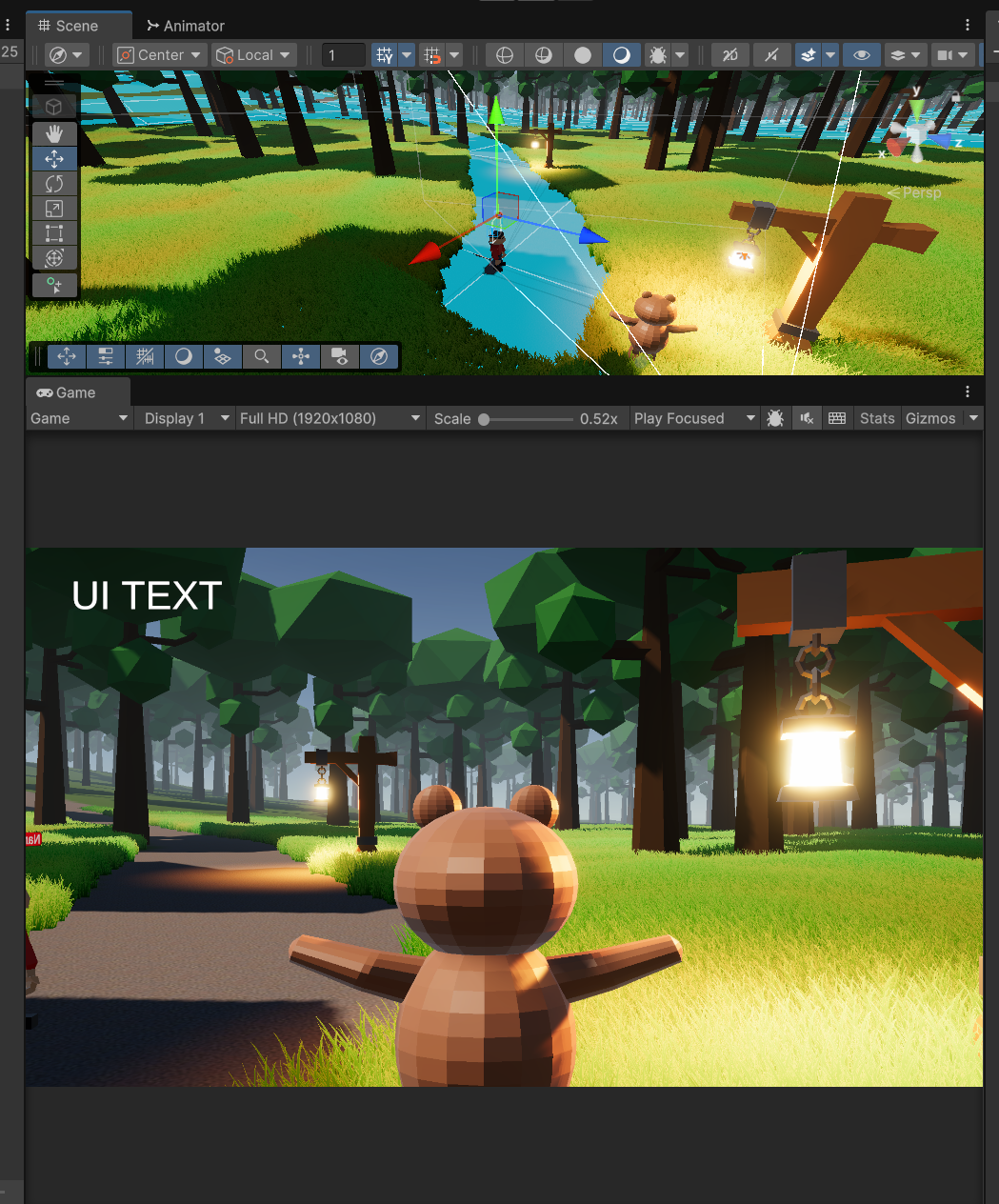Viewport: 999px width, 1204px height.
Task: Click the Scale slider in Game view
Action: click(528, 419)
